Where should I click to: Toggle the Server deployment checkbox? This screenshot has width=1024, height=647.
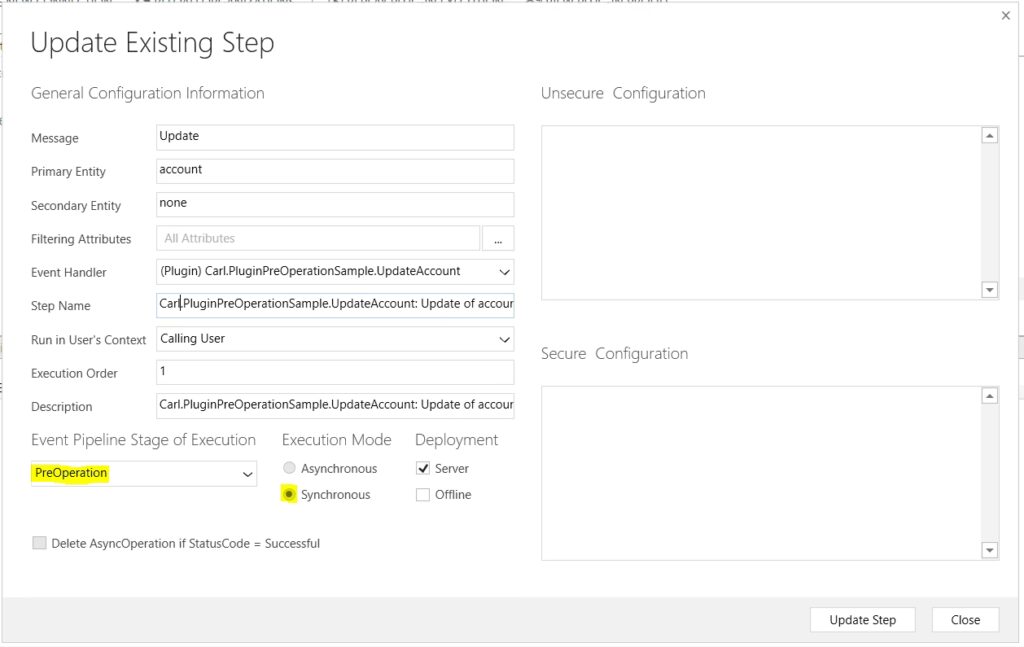(x=423, y=468)
